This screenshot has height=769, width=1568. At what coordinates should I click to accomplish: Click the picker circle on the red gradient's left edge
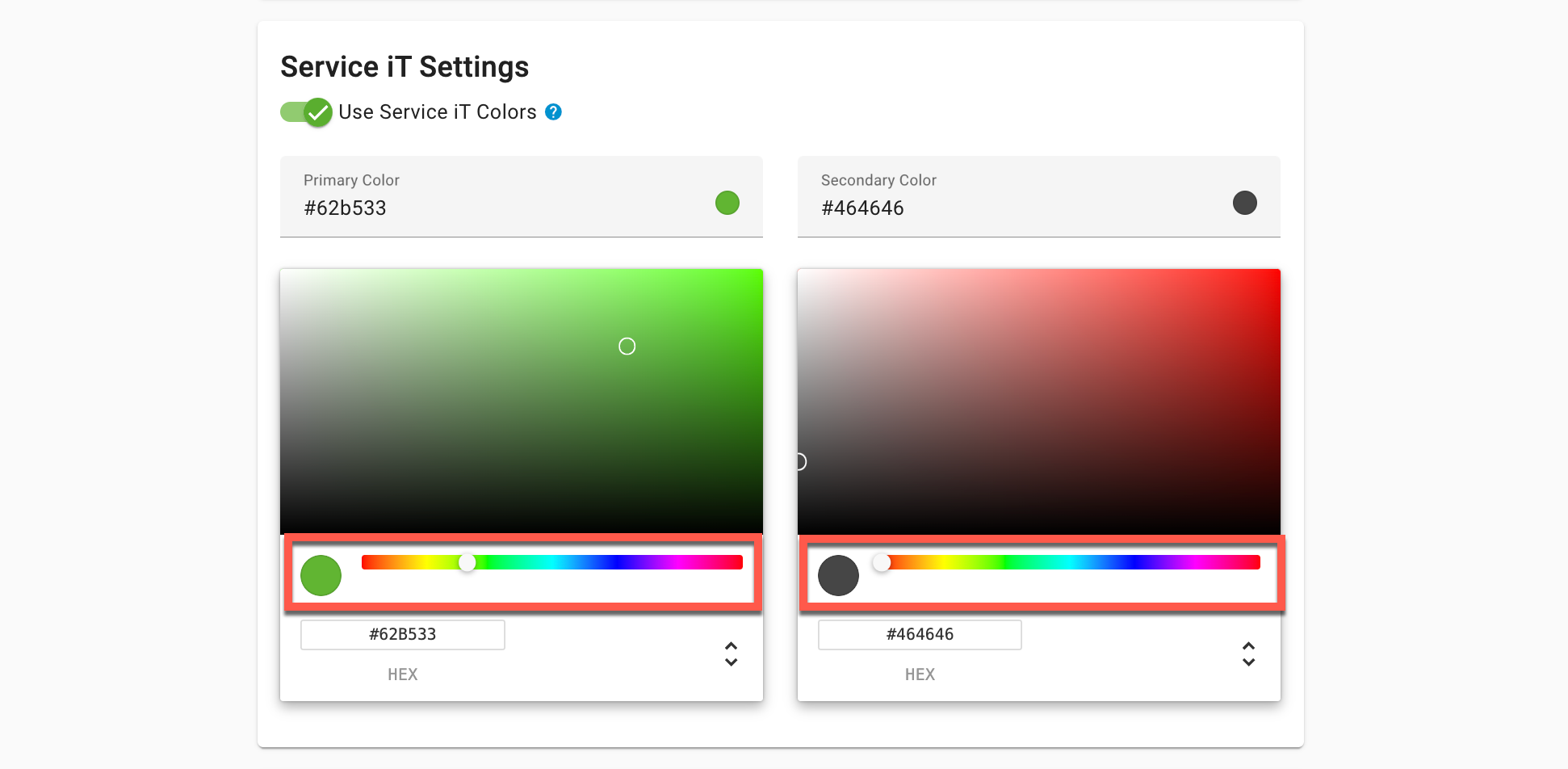[799, 461]
